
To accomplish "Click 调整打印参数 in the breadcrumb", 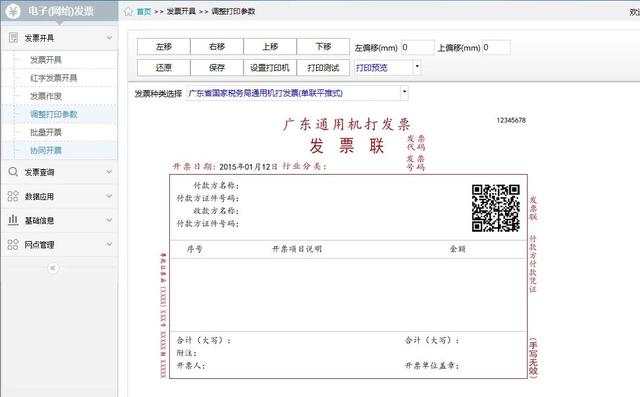I will pos(233,11).
